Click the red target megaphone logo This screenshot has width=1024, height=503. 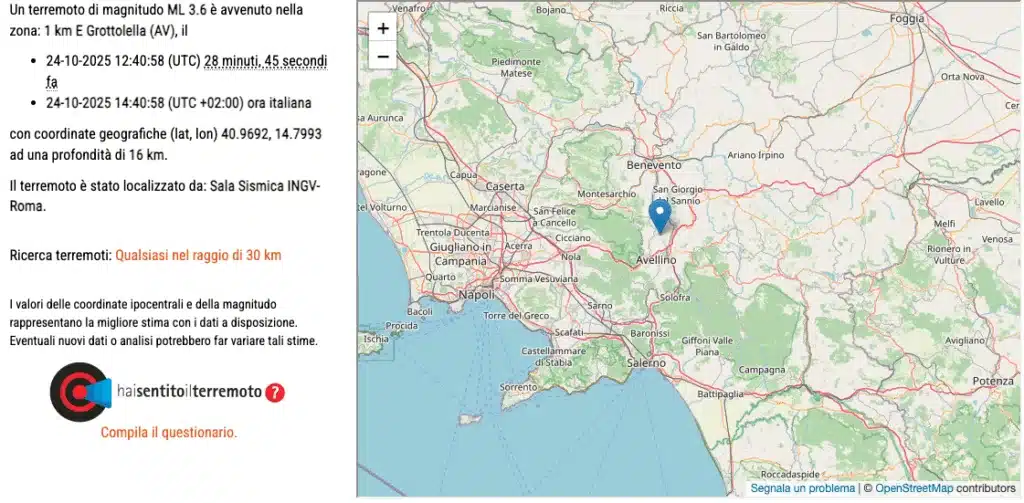(x=81, y=392)
